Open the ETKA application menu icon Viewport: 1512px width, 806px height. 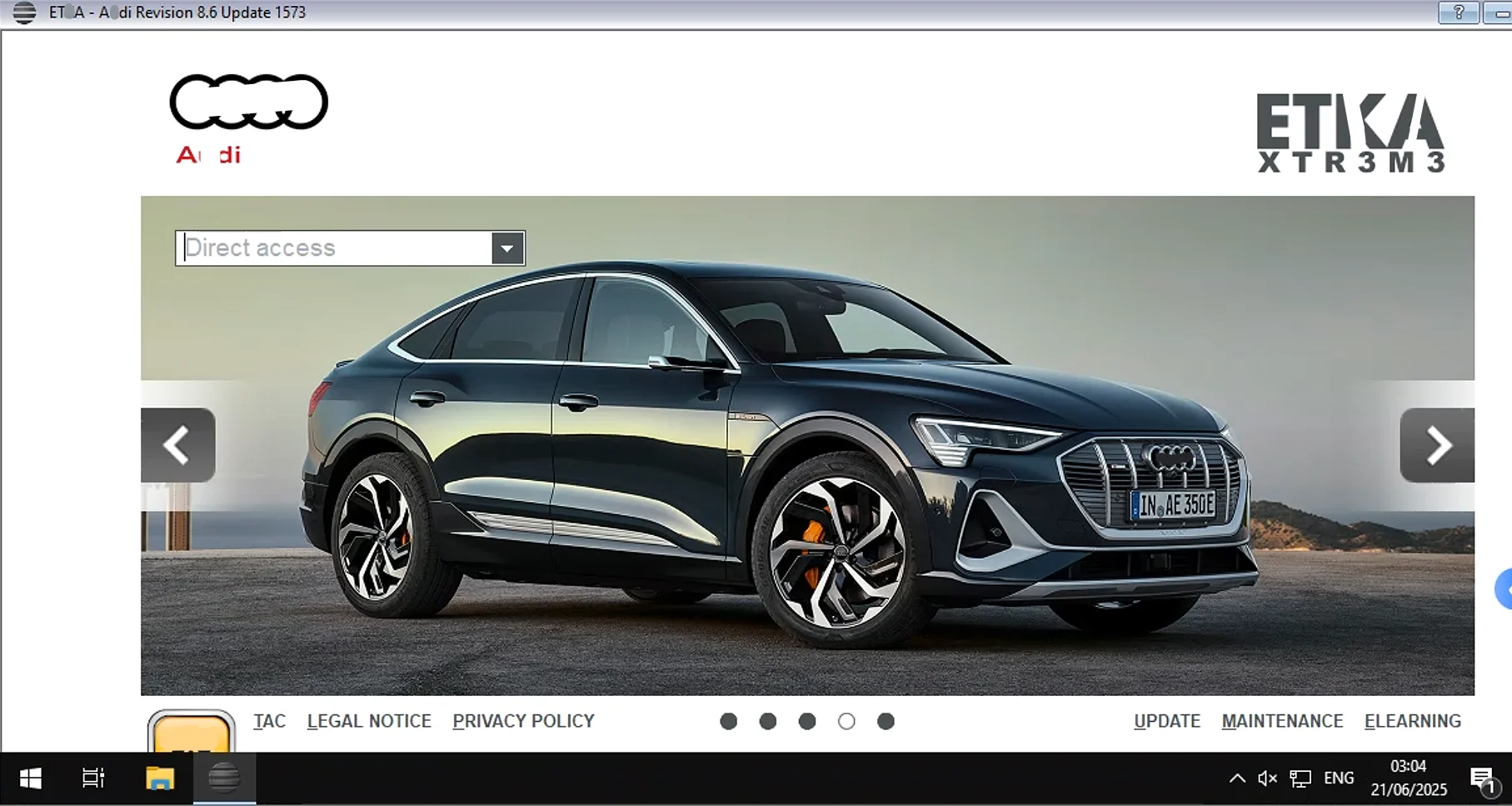24,13
